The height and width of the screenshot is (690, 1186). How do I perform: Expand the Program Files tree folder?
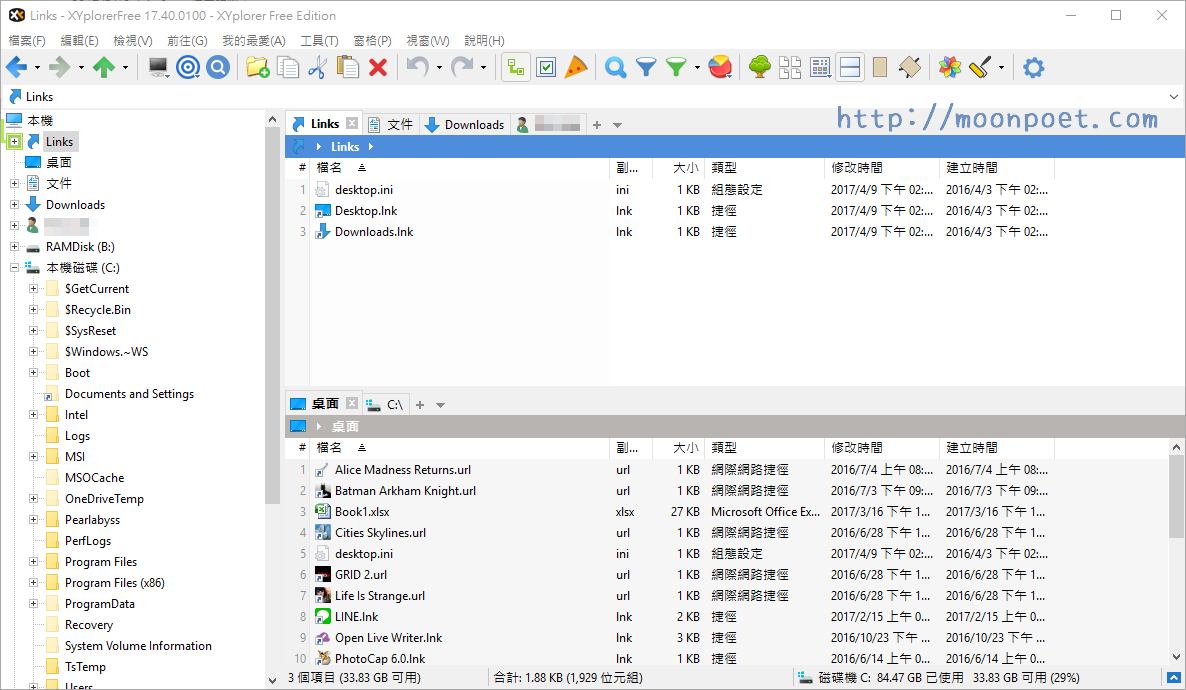[x=34, y=562]
